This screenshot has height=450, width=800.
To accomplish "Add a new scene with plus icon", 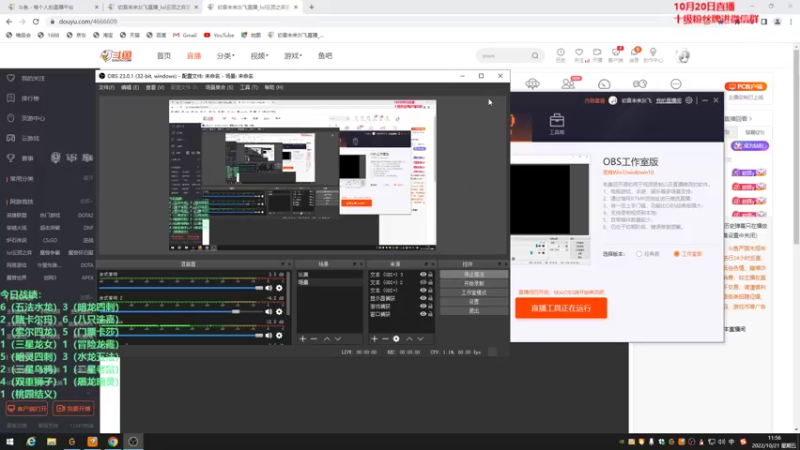I will (x=303, y=339).
